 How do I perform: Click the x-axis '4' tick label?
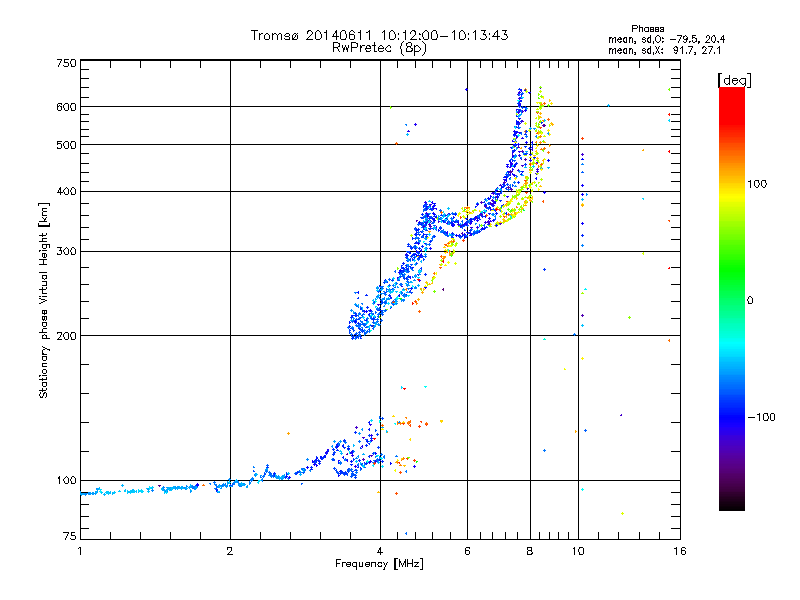[380, 551]
